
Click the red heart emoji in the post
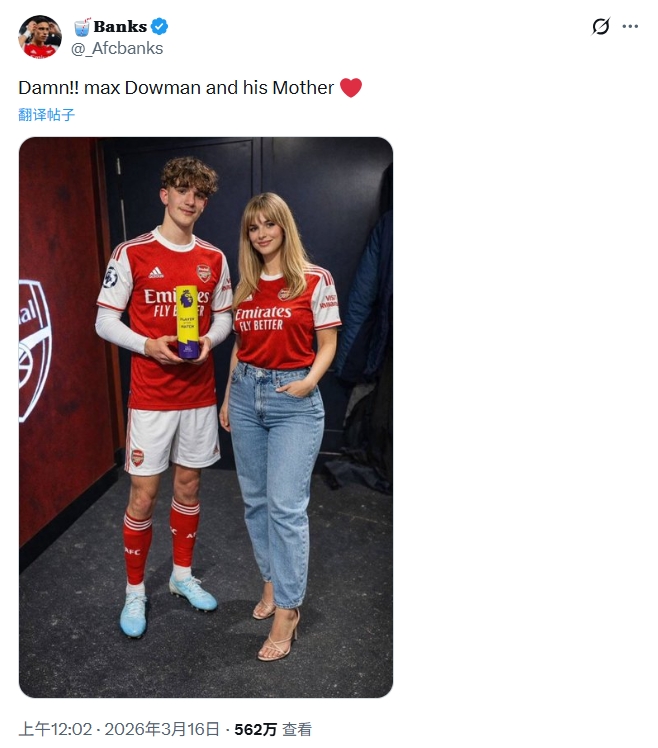click(x=351, y=88)
